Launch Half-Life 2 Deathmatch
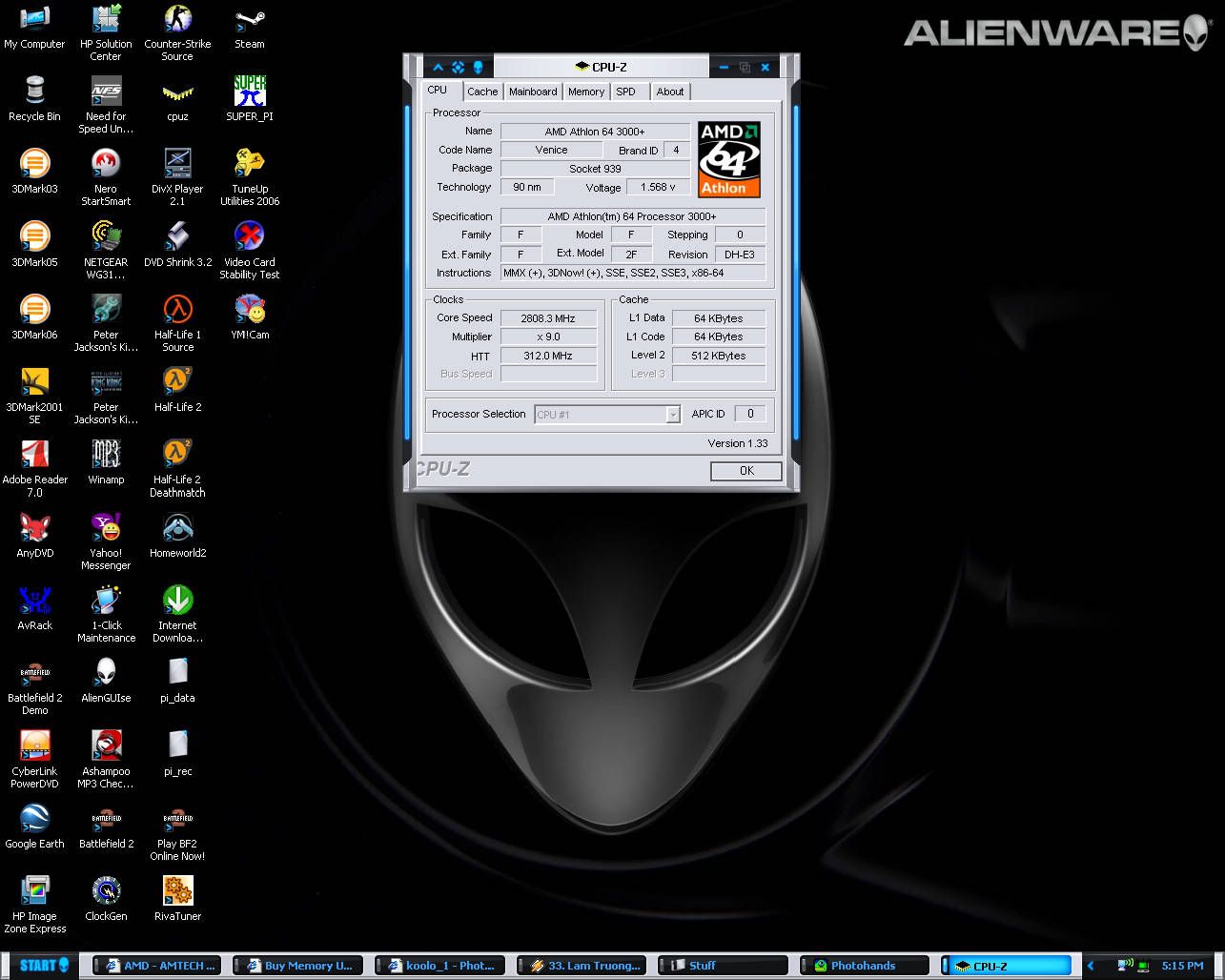 tap(177, 469)
